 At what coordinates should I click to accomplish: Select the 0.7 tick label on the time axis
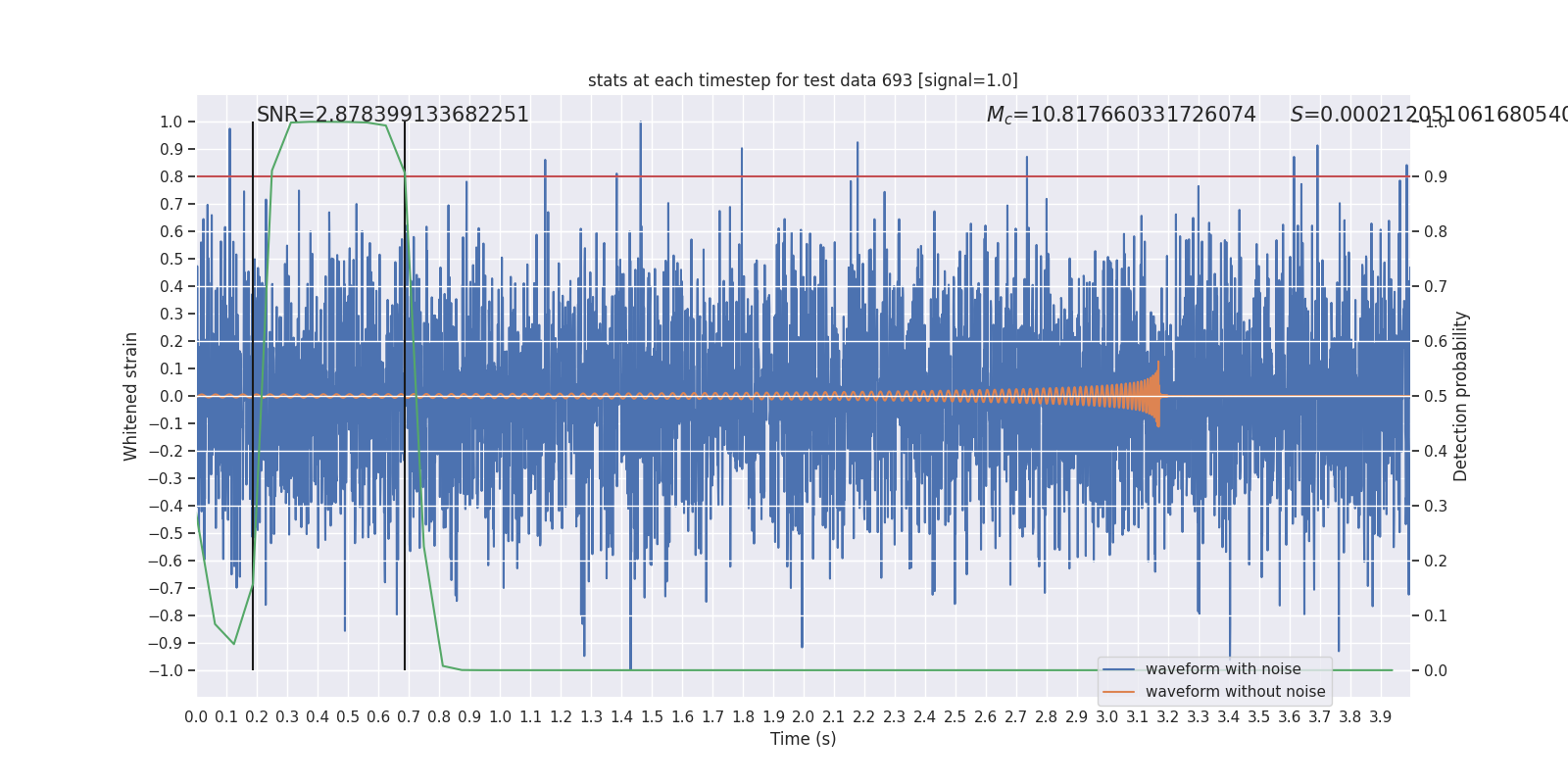[x=409, y=717]
